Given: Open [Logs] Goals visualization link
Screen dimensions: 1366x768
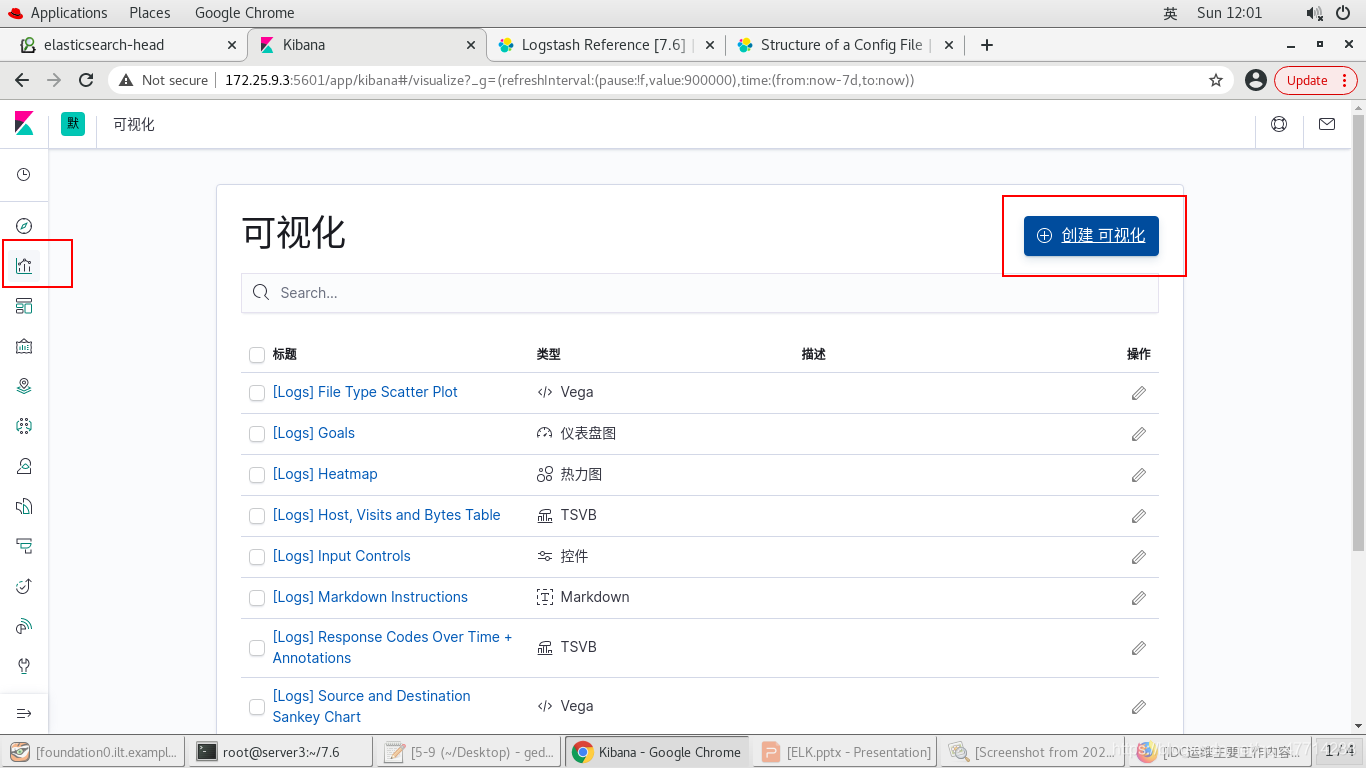Looking at the screenshot, I should 314,433.
